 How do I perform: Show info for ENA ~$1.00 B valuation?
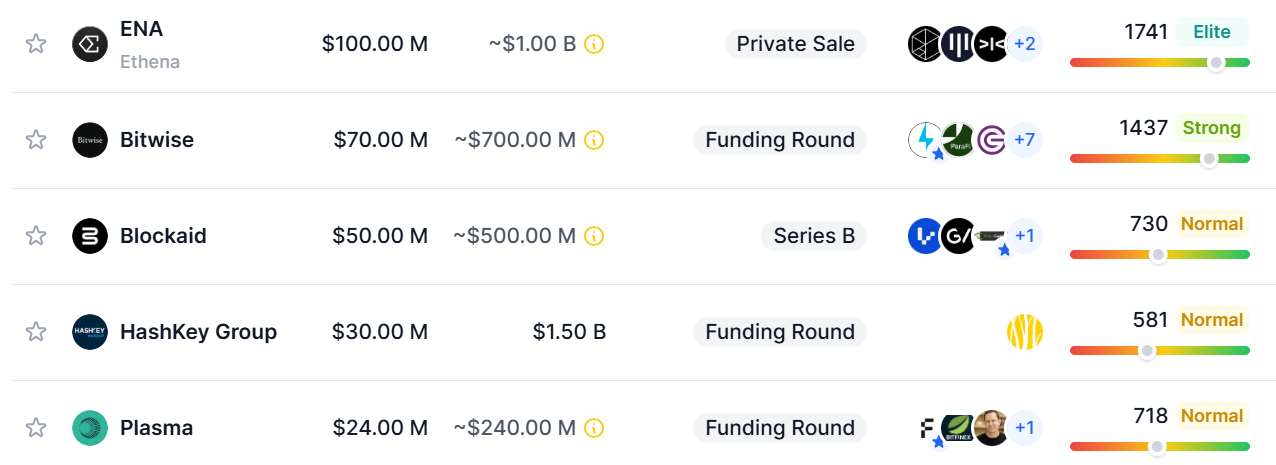point(594,44)
